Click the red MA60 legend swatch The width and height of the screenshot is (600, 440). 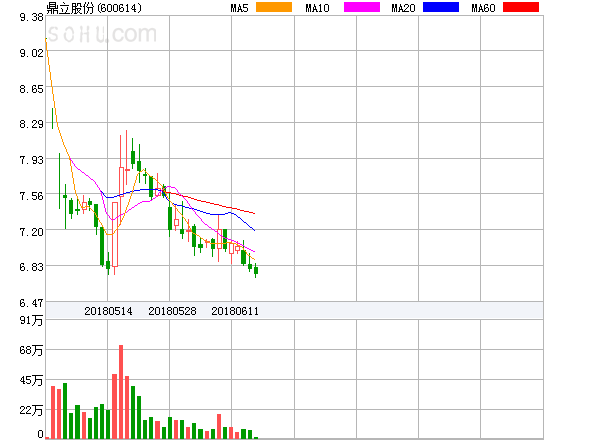pyautogui.click(x=521, y=7)
